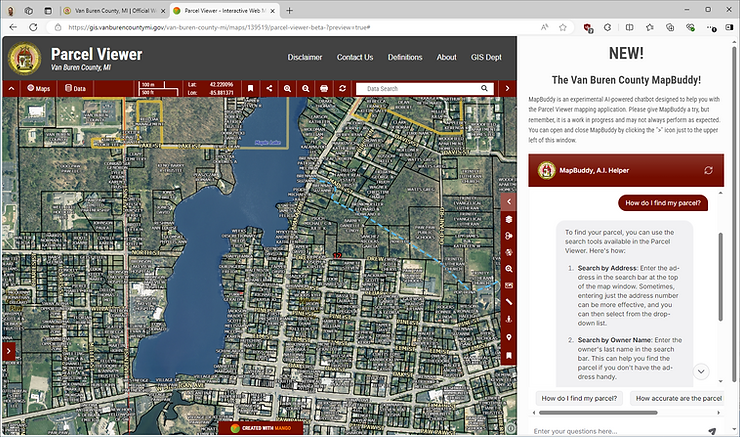Click the 'Created with Mango' badge
The height and width of the screenshot is (437, 740).
pos(261,428)
